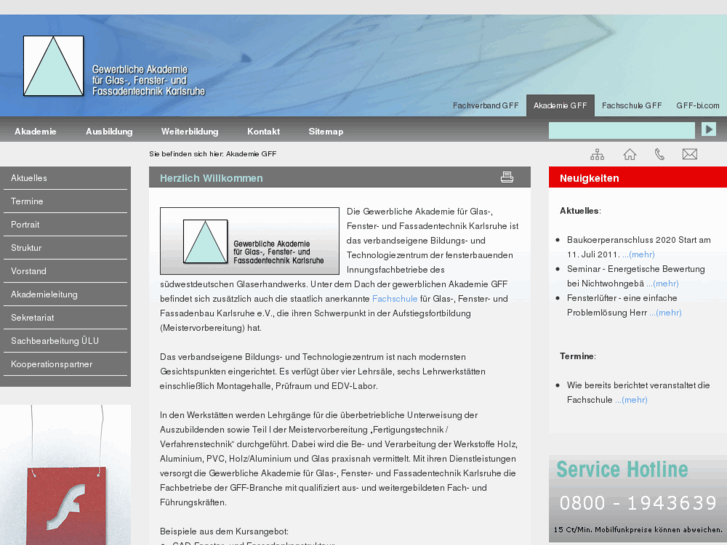The width and height of the screenshot is (727, 545).
Task: Switch to the Fachschule GFF tab
Action: click(631, 106)
